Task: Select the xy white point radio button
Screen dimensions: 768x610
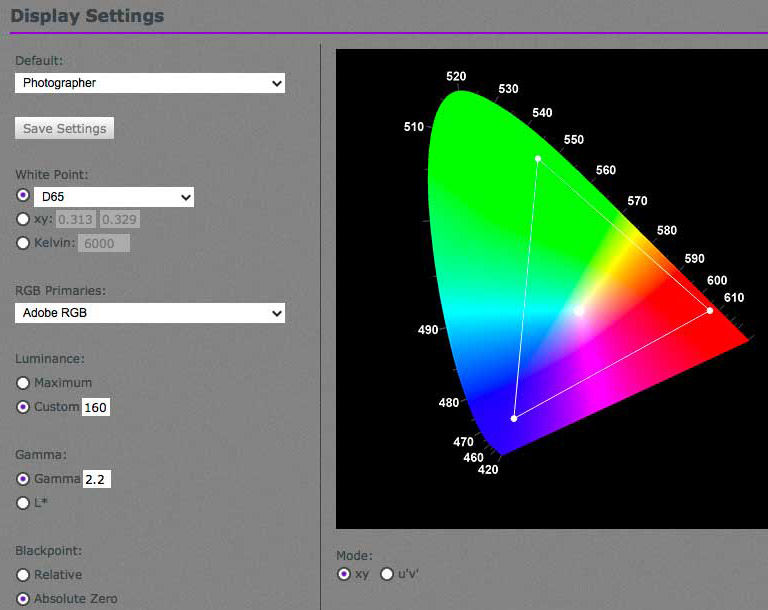Action: click(23, 219)
